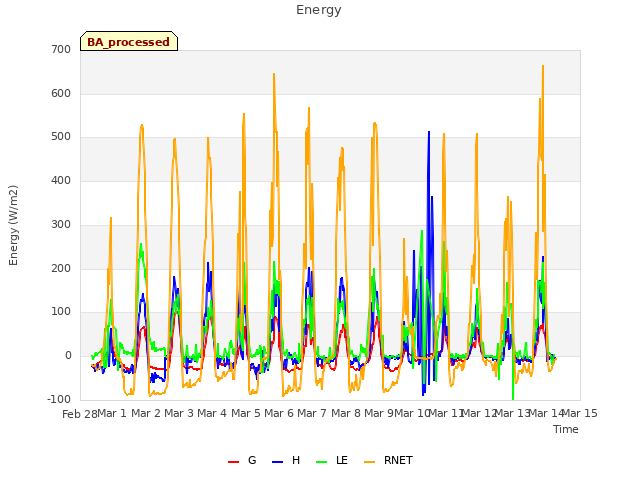
Task: Click the RNET legend entry
Action: [x=388, y=460]
